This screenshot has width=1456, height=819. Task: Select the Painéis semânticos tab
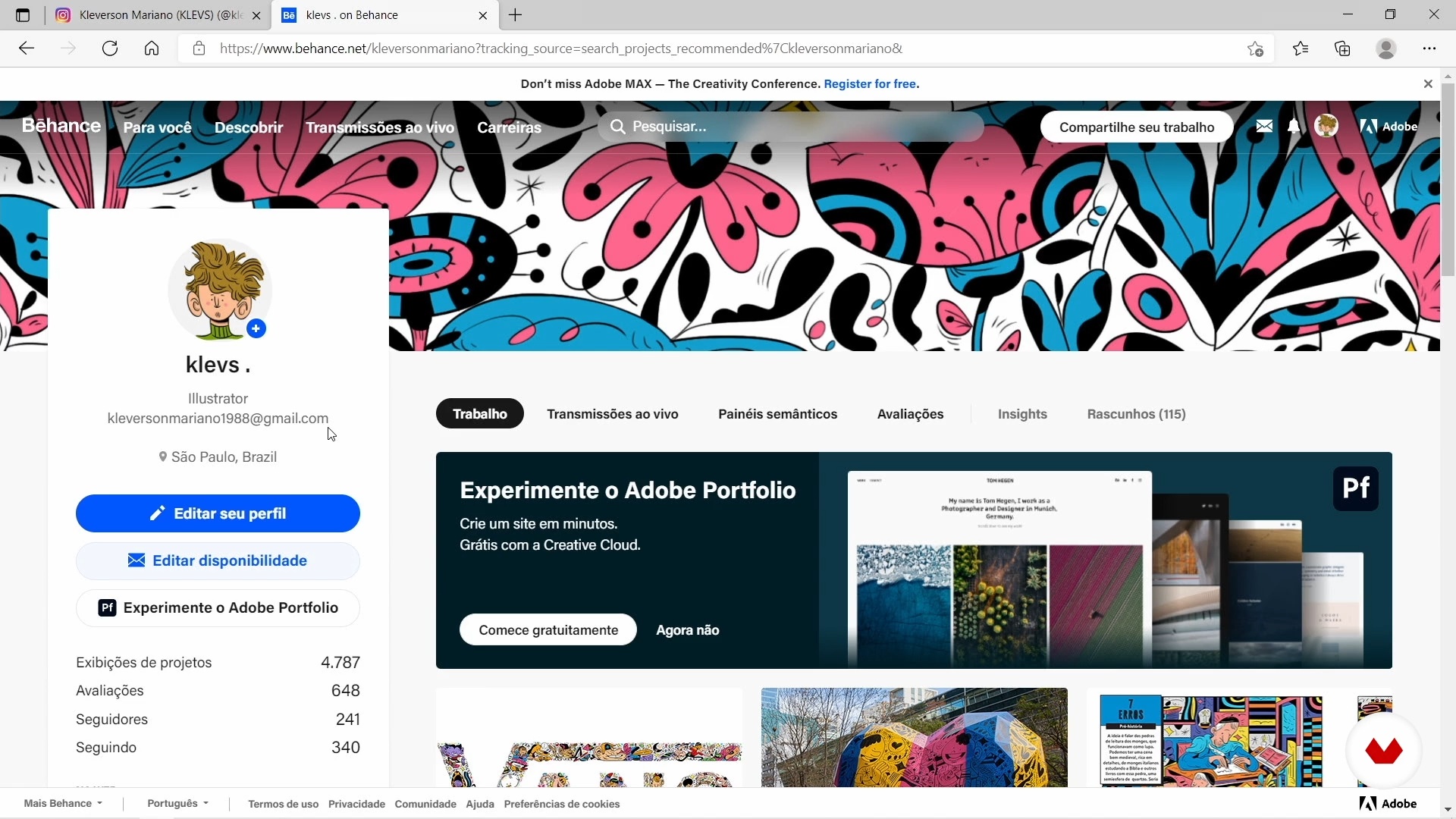tap(778, 414)
